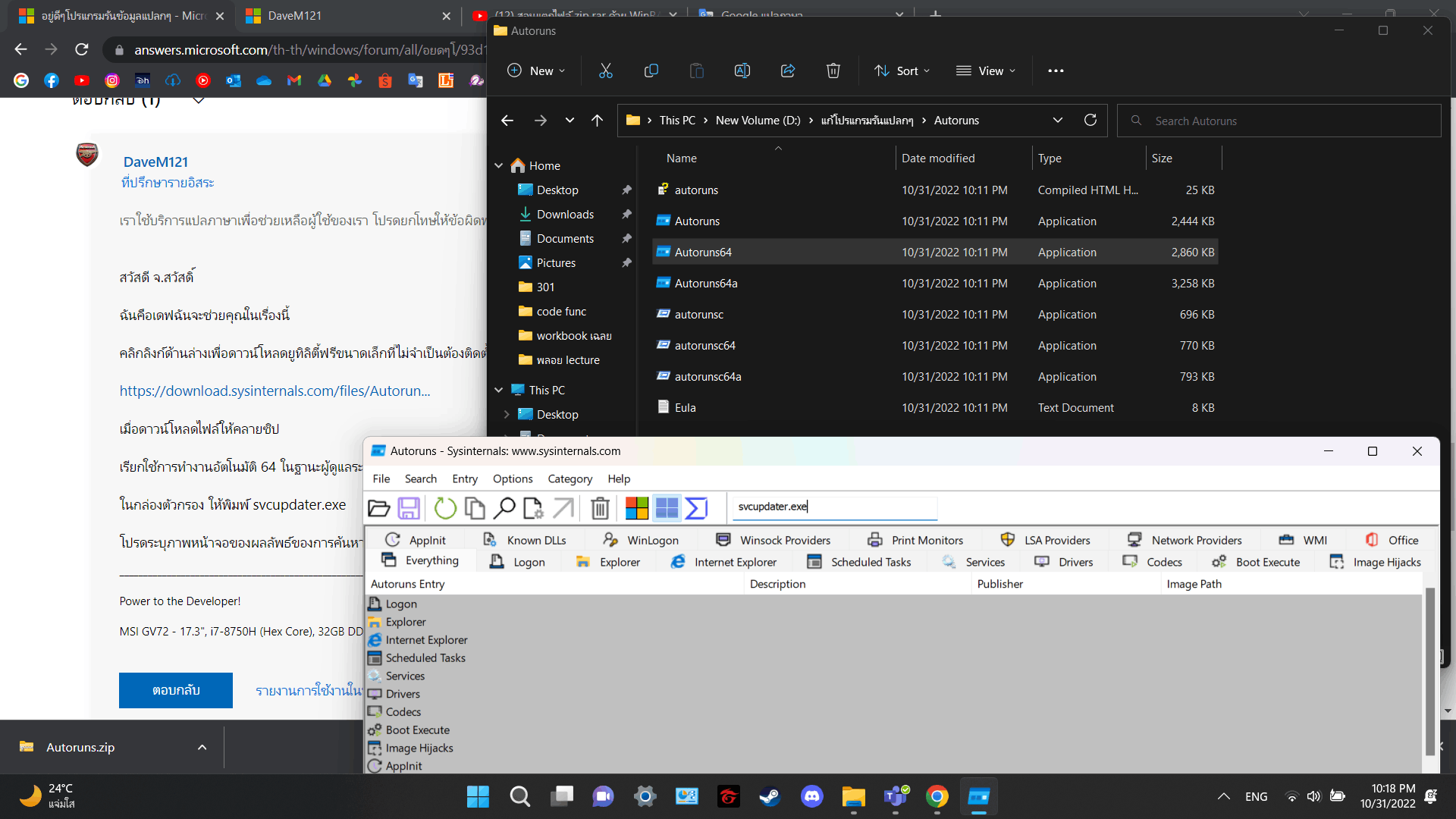Click the blue ตอบกลับ reply button

[176, 690]
